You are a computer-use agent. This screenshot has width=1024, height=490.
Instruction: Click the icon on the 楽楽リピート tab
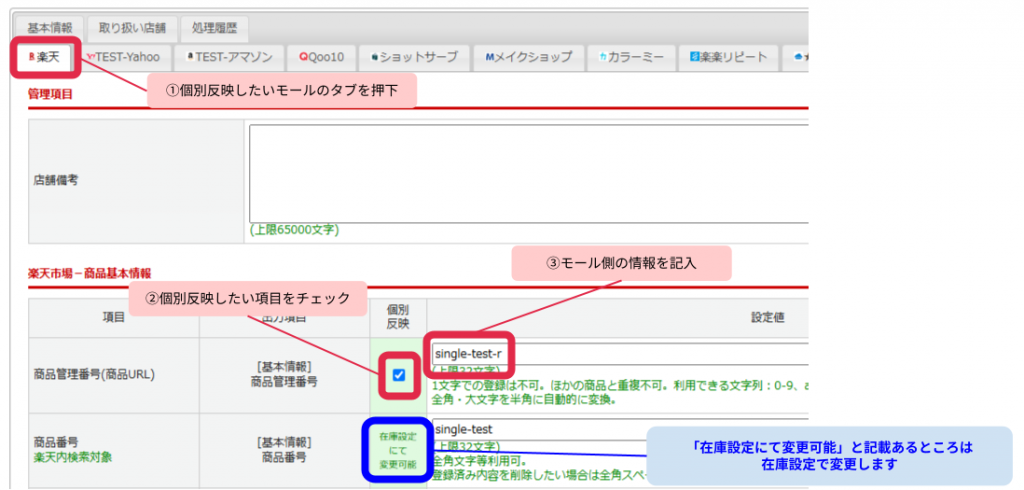[695, 57]
